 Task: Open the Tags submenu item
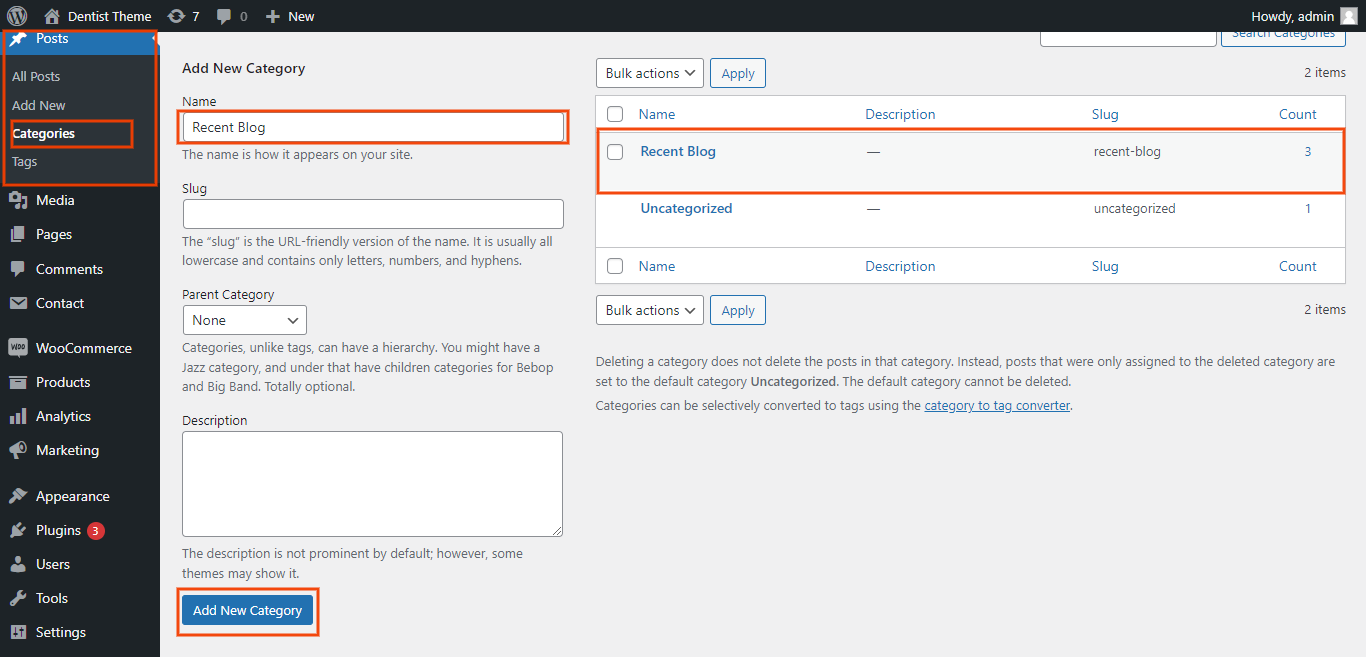(25, 161)
